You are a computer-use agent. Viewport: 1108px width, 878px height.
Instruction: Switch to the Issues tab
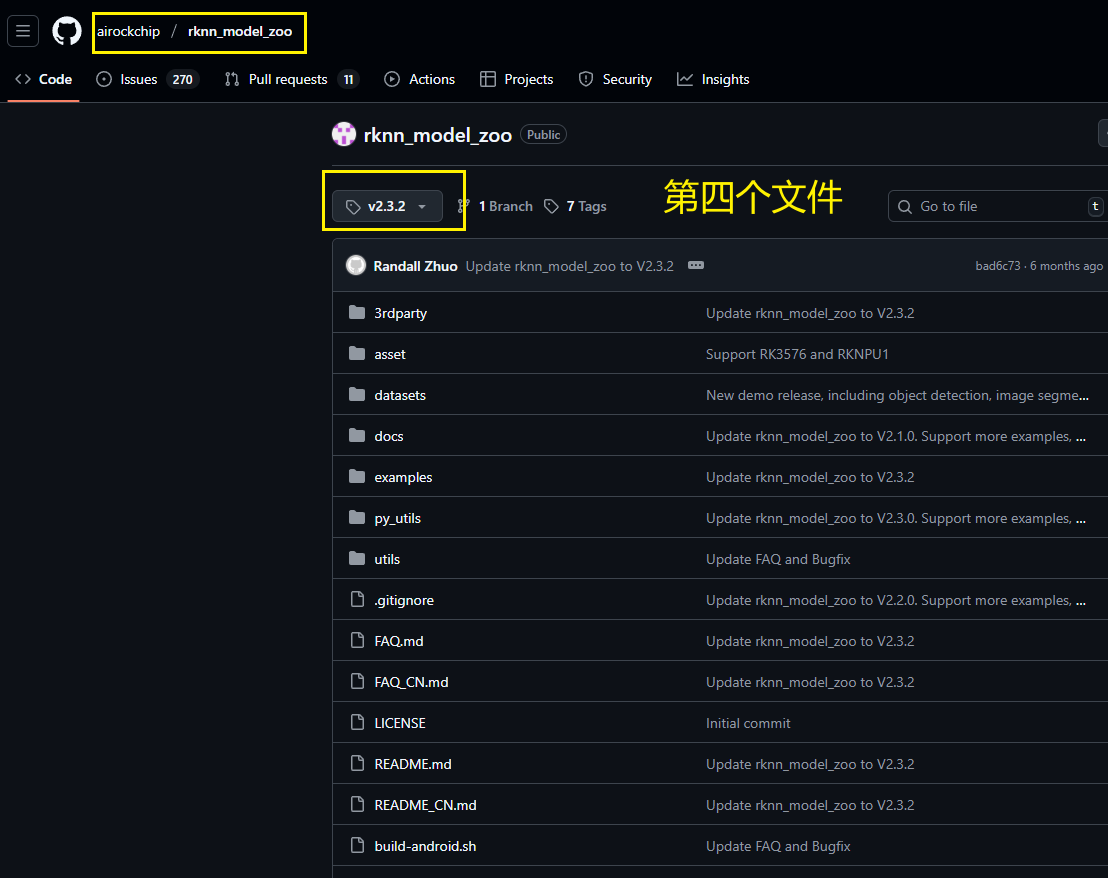pyautogui.click(x=148, y=79)
